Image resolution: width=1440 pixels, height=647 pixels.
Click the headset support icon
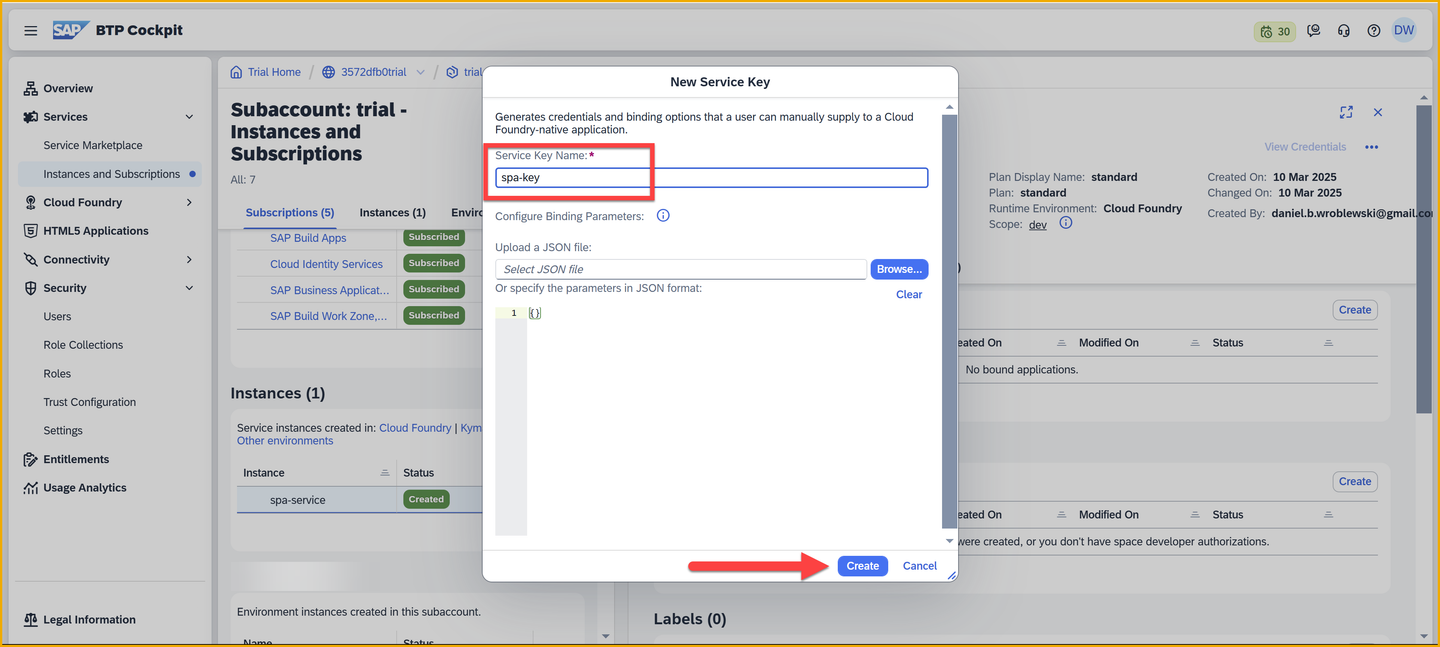pyautogui.click(x=1344, y=31)
